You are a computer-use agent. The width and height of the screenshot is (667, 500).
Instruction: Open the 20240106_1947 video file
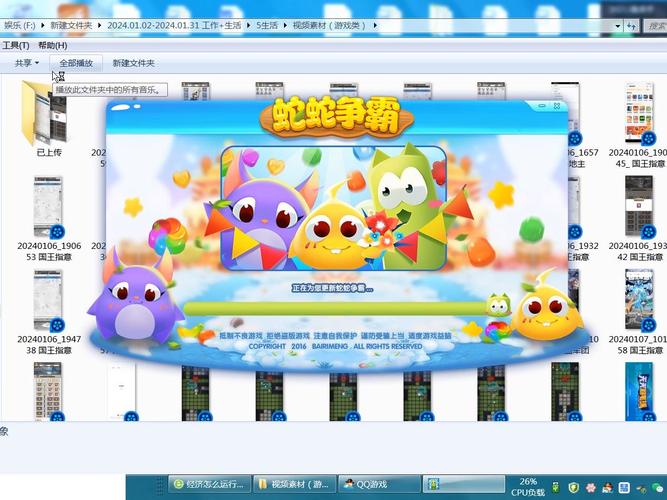pos(49,300)
